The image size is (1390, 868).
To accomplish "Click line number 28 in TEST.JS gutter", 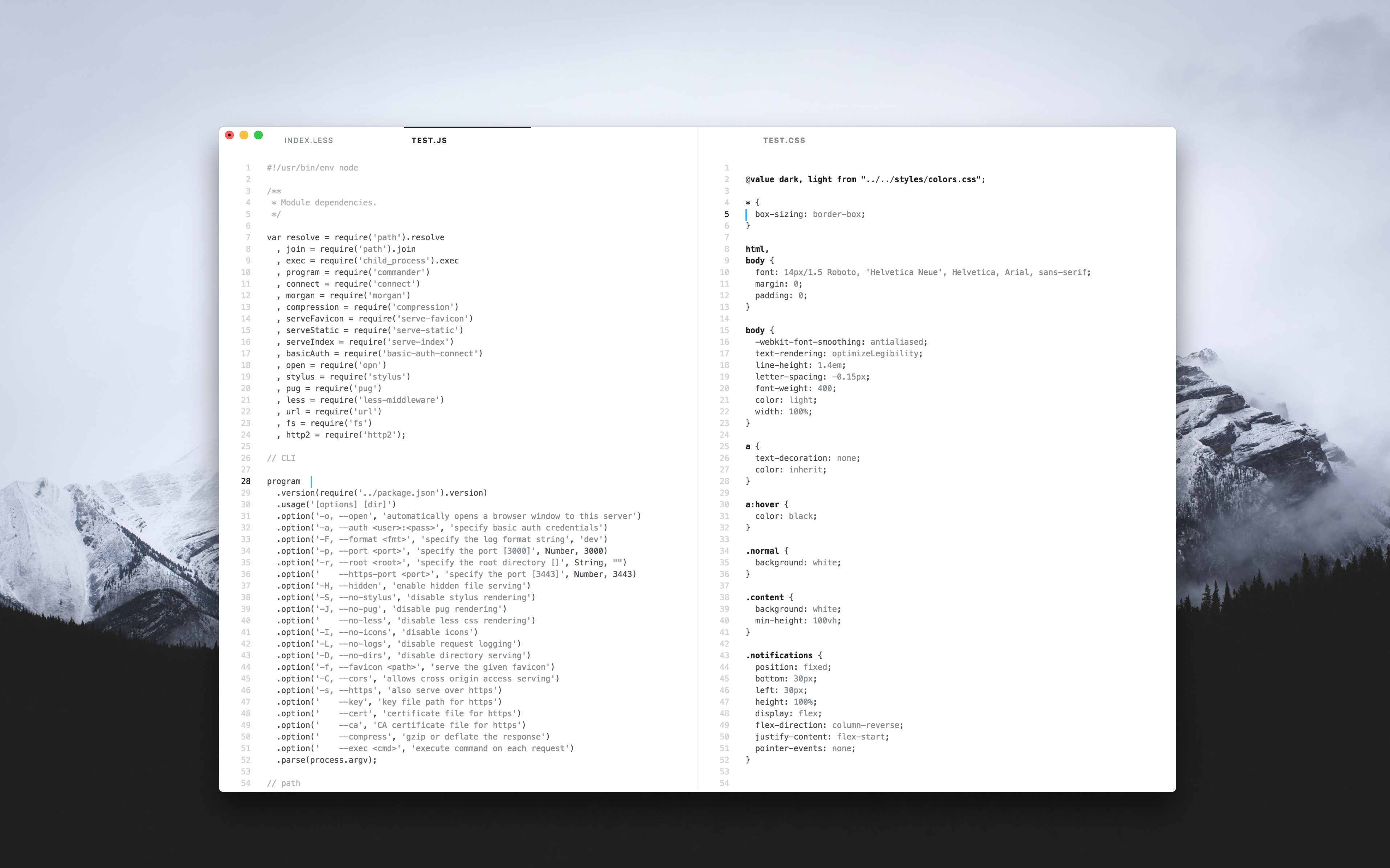I will (246, 481).
